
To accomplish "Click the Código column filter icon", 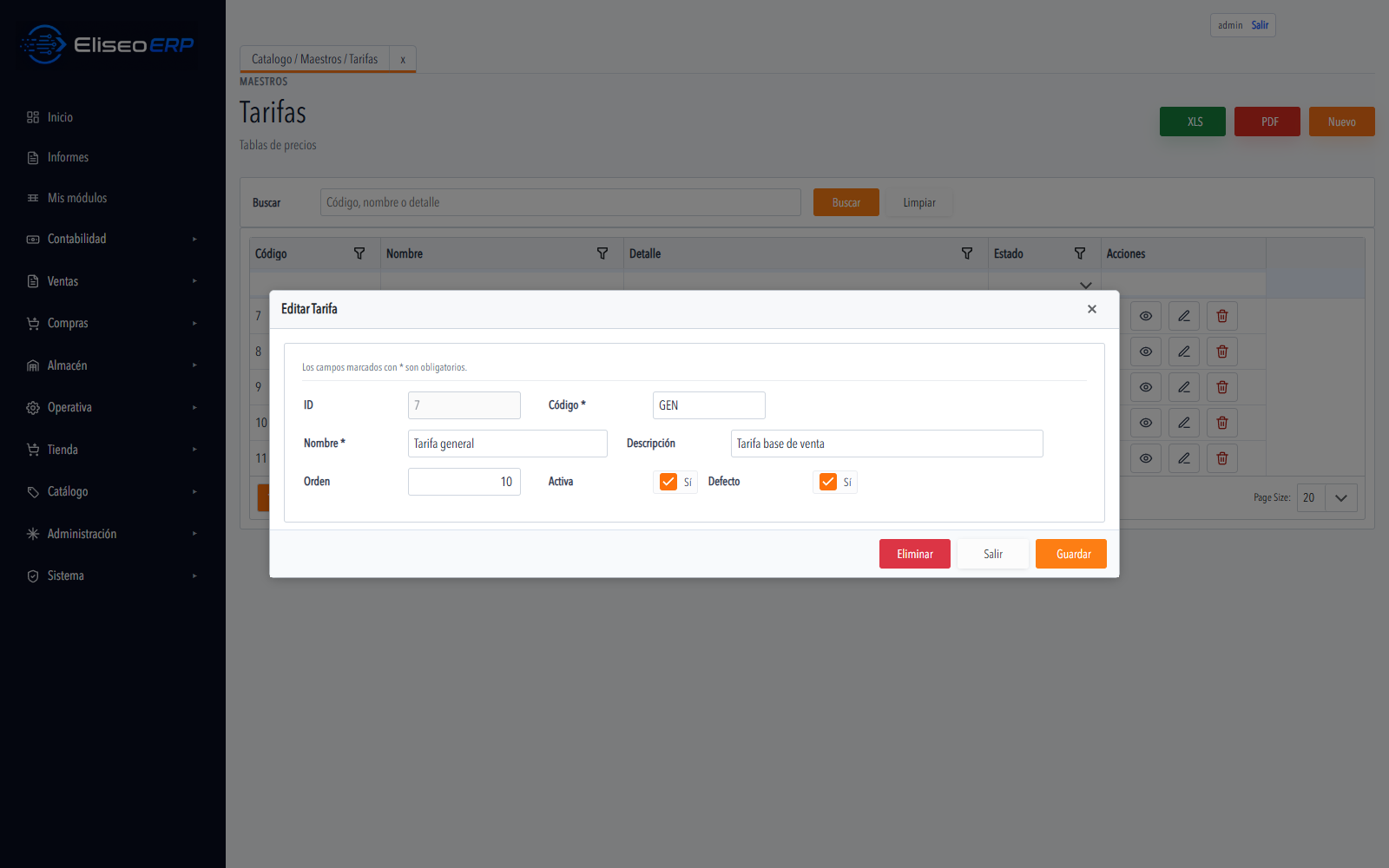I will 359,253.
